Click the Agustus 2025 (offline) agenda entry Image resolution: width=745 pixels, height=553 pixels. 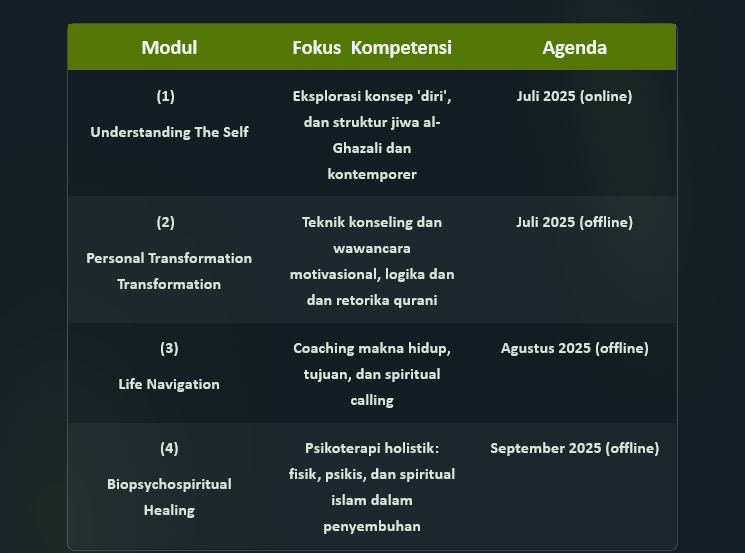pos(574,348)
